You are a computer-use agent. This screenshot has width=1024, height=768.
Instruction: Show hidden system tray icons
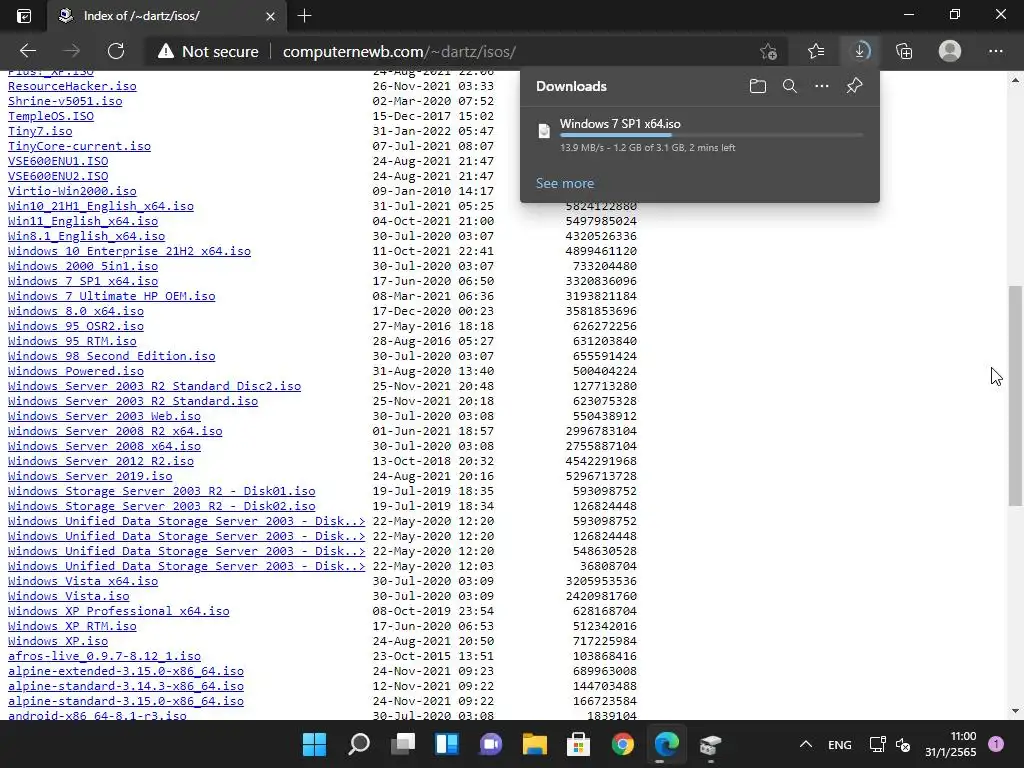806,744
